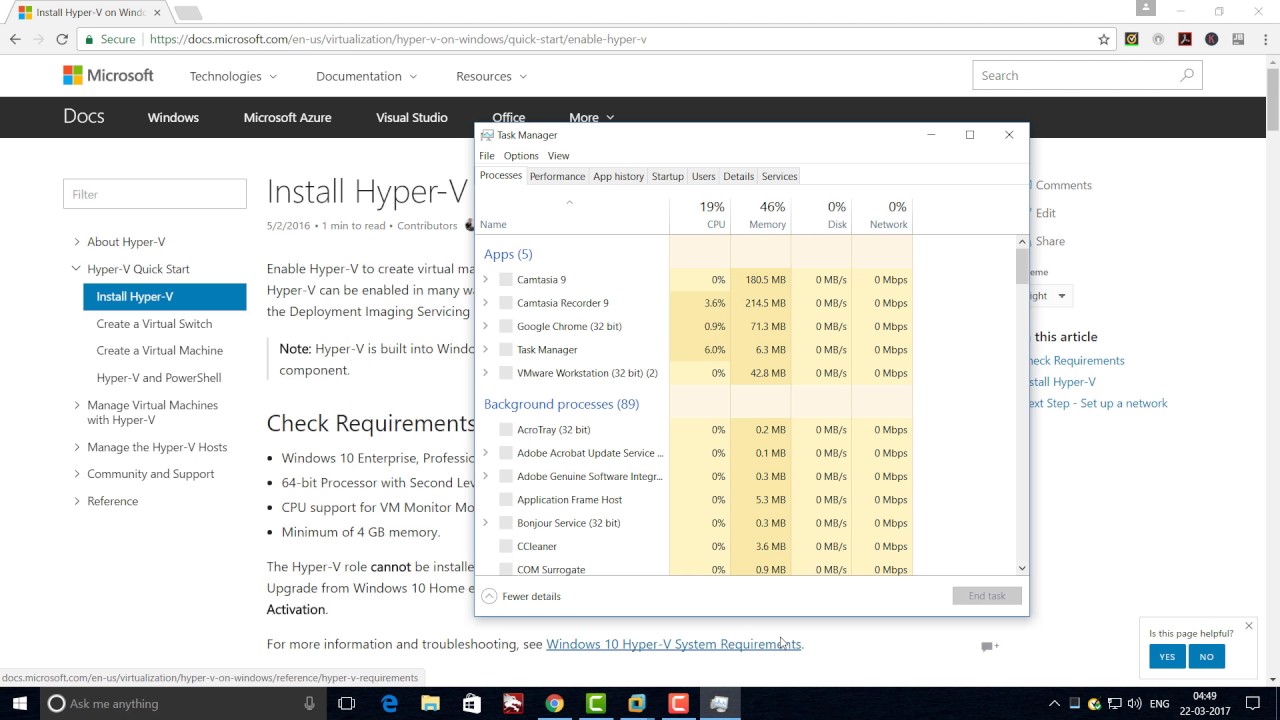This screenshot has height=720, width=1280.
Task: Go back in Chrome browser
Action: click(15, 39)
